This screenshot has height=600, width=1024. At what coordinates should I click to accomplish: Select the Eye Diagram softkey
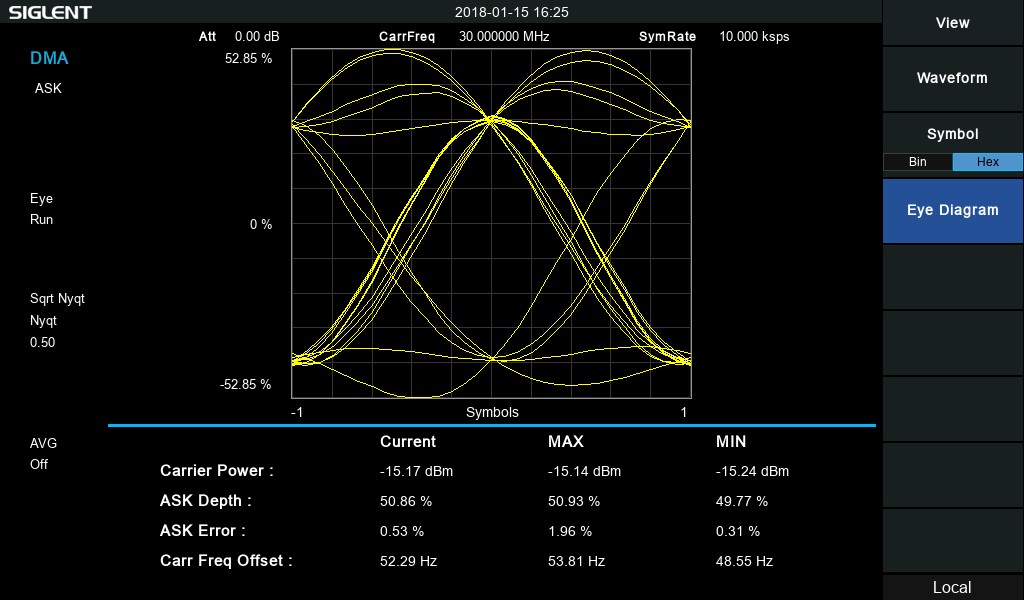coord(952,210)
